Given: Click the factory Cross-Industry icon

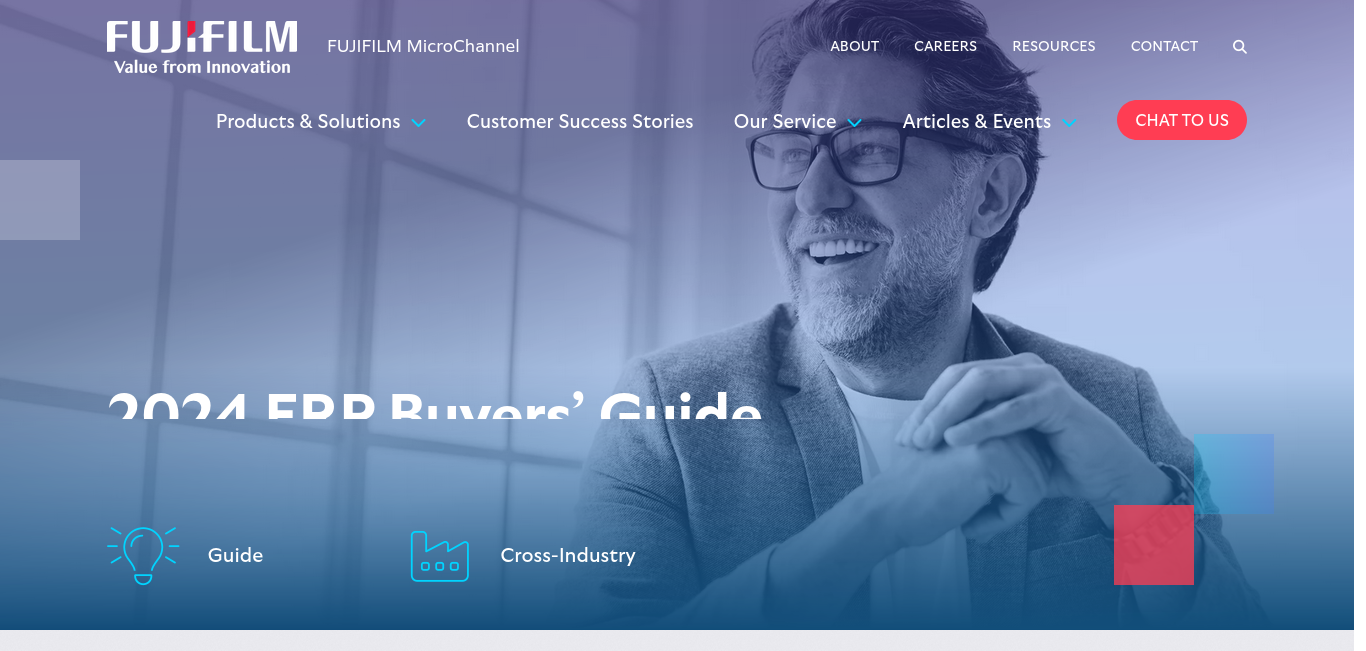Looking at the screenshot, I should (x=440, y=556).
